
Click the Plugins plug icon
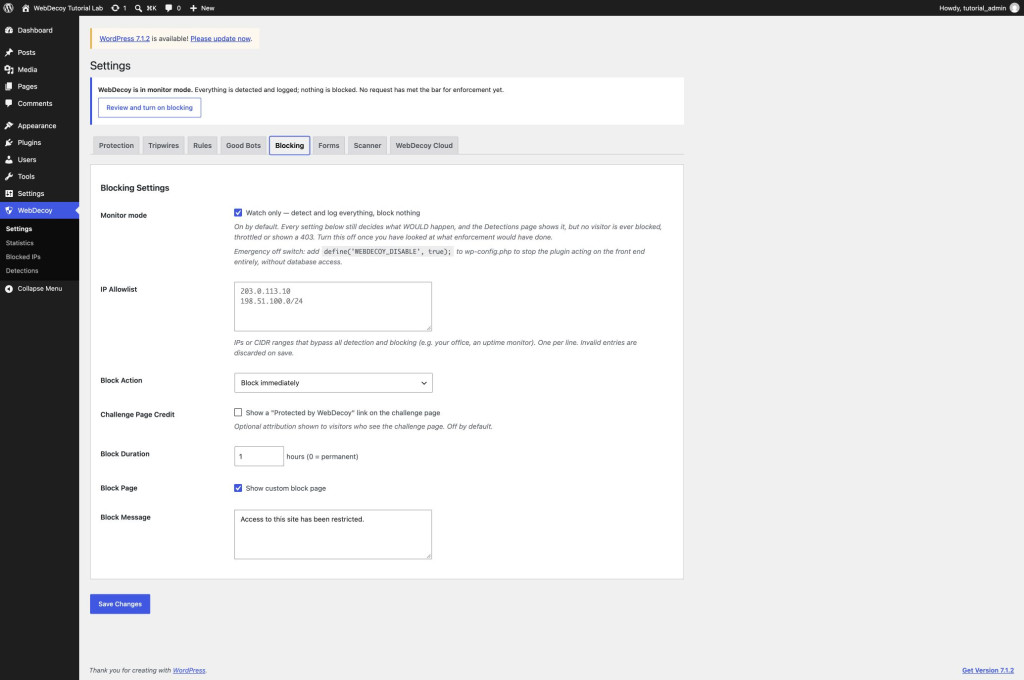tap(9, 142)
